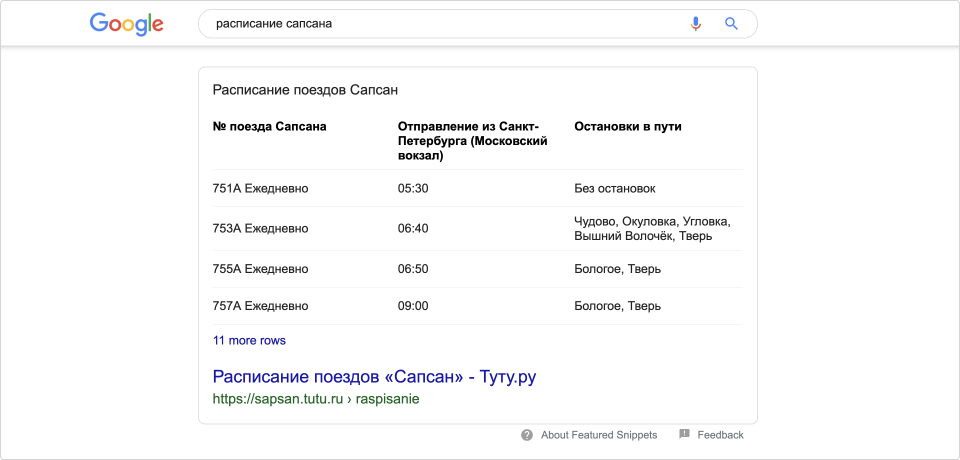Viewport: 960px width, 460px height.
Task: Click the Feedback flag icon
Action: 684,434
